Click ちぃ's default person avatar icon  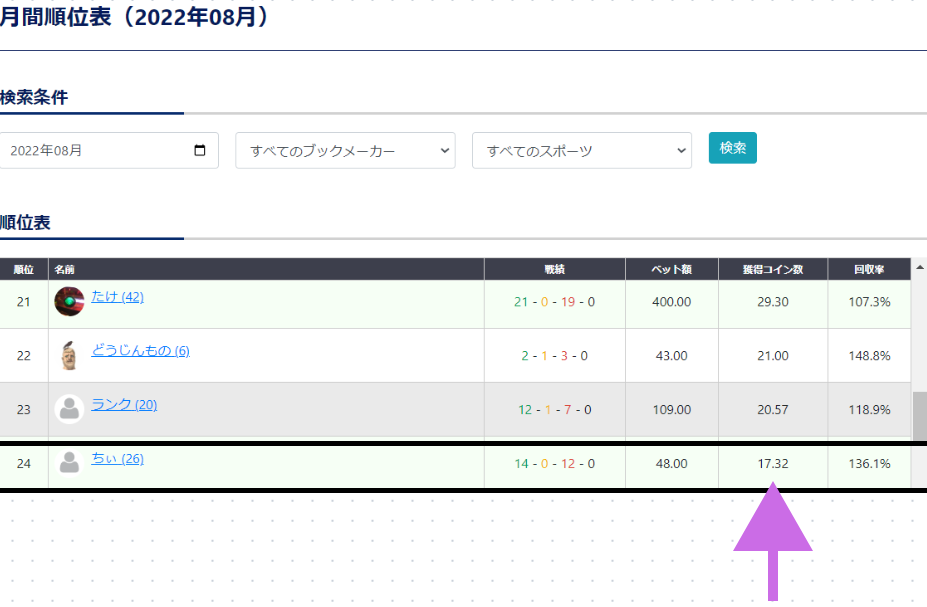coord(69,462)
